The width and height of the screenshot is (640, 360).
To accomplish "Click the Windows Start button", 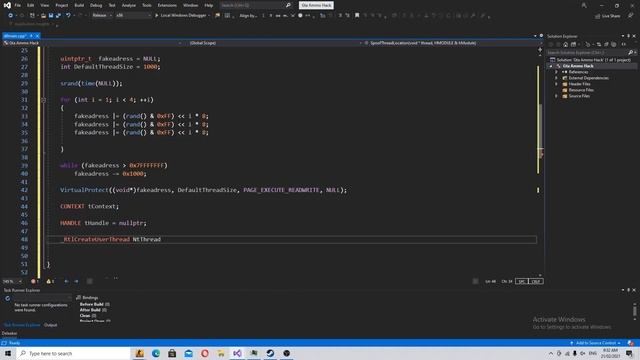I will point(8,353).
